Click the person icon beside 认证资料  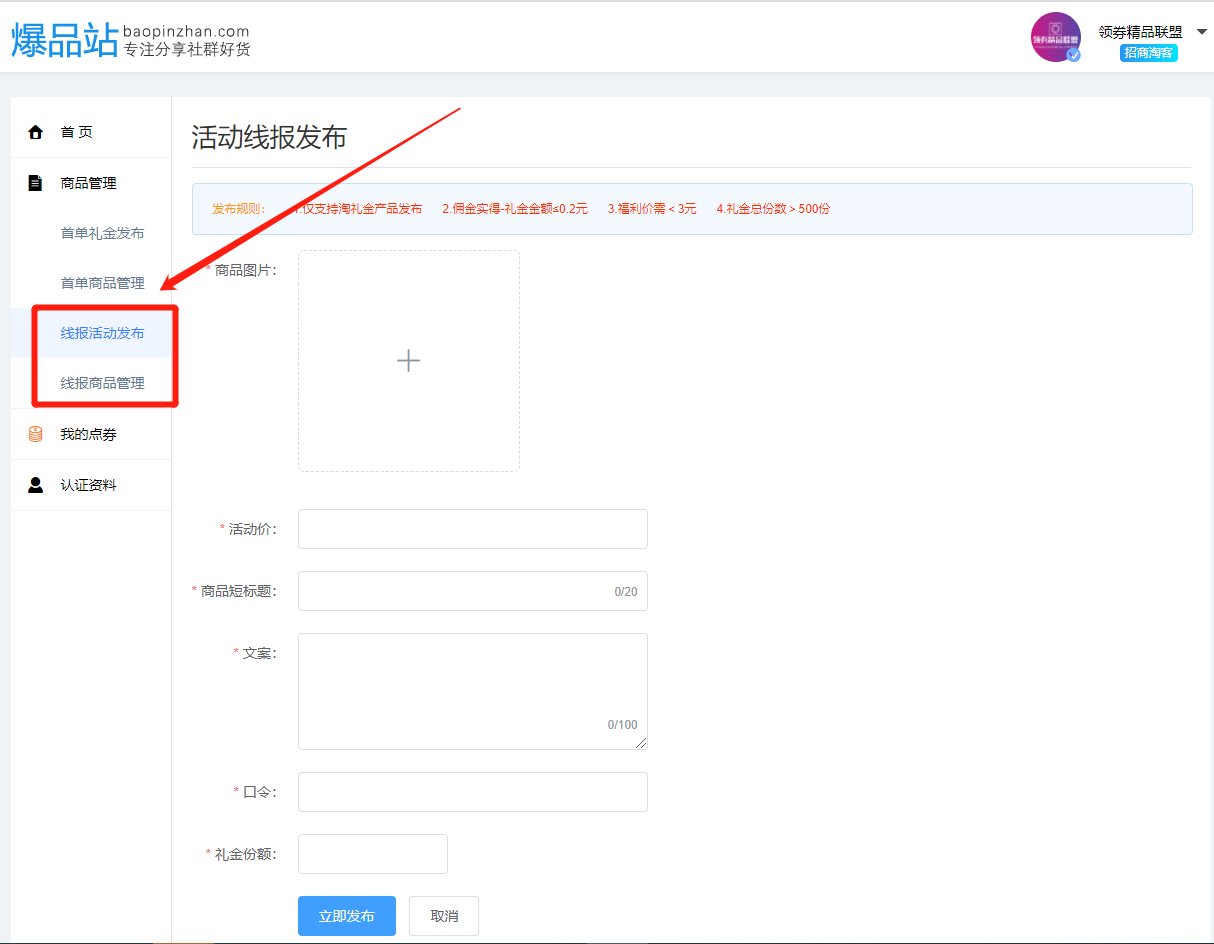coord(36,485)
